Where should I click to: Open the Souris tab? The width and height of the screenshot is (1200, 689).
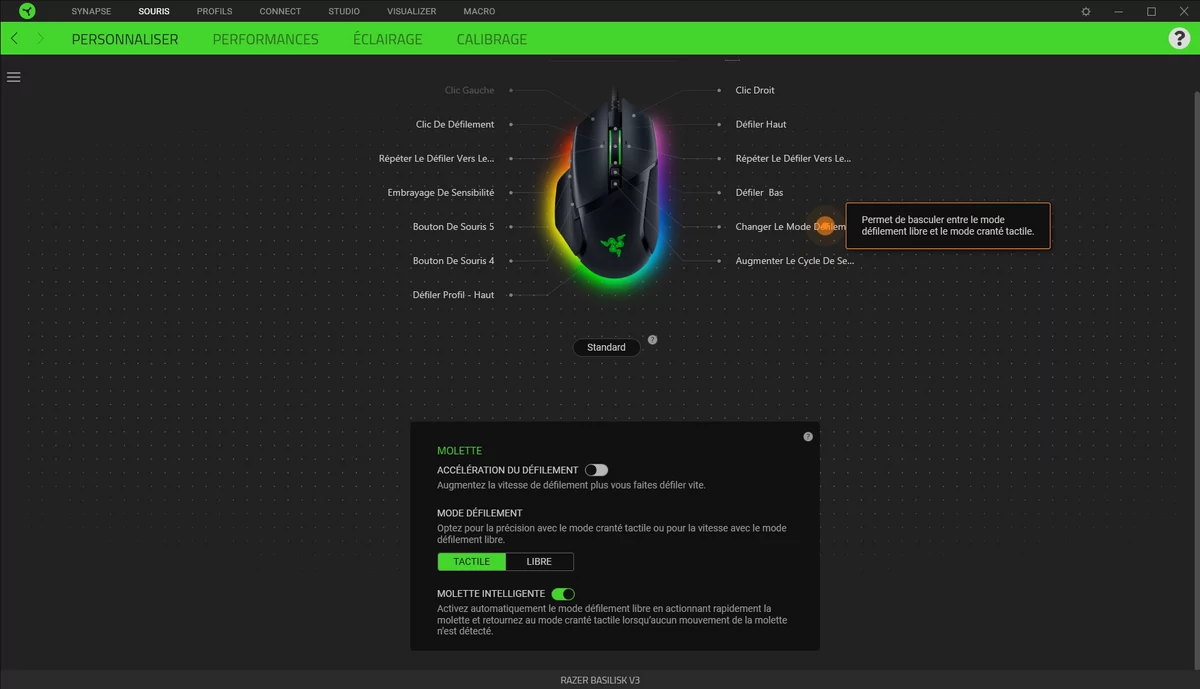[x=154, y=11]
